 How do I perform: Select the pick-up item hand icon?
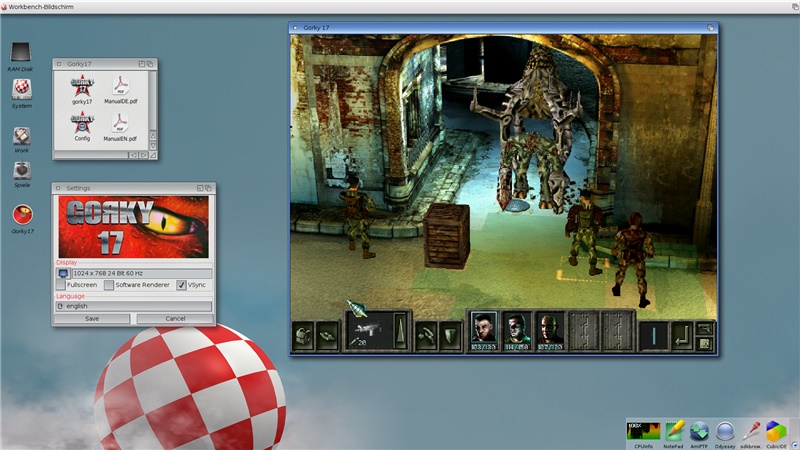327,337
